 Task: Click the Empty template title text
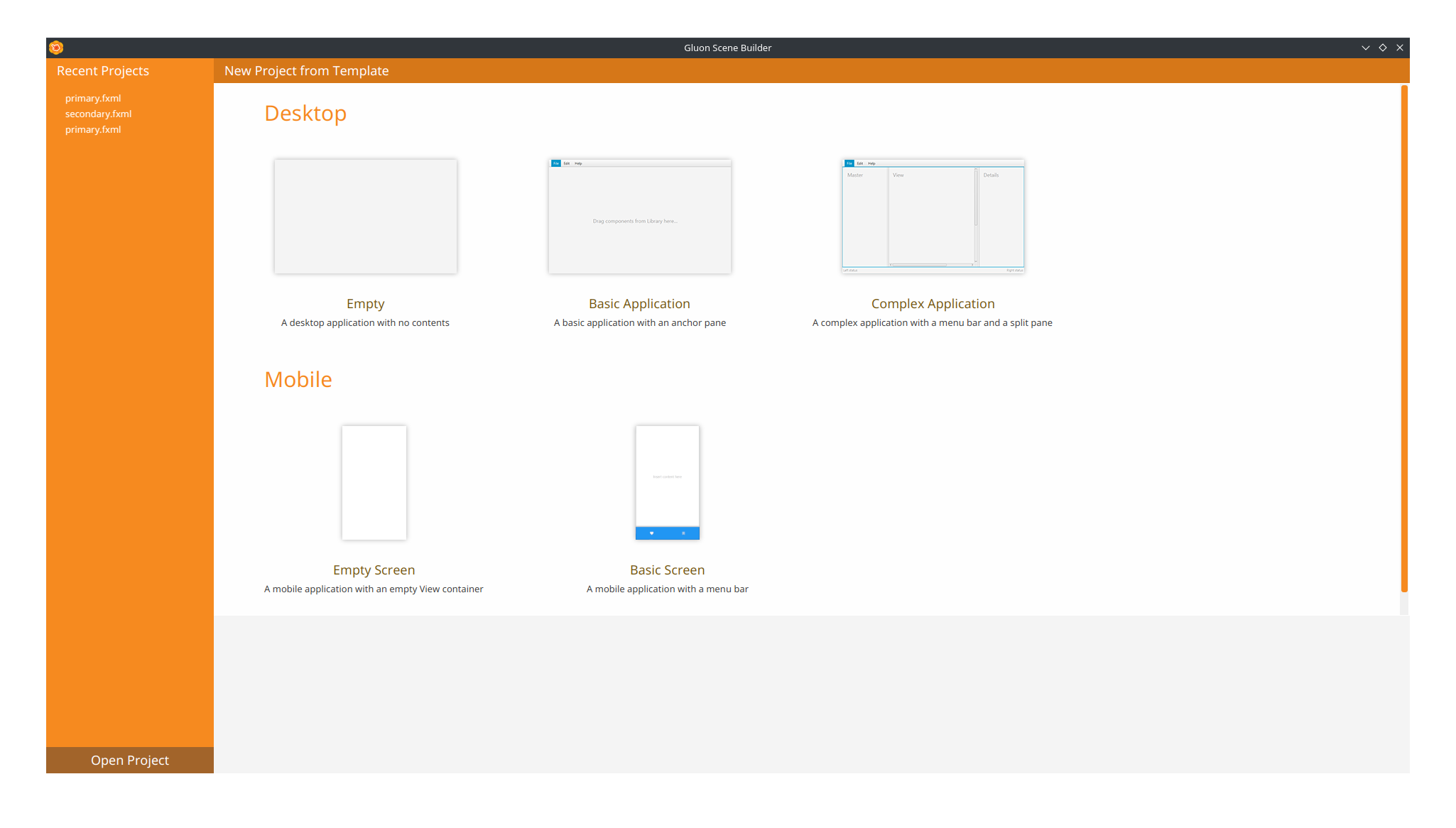pos(365,303)
